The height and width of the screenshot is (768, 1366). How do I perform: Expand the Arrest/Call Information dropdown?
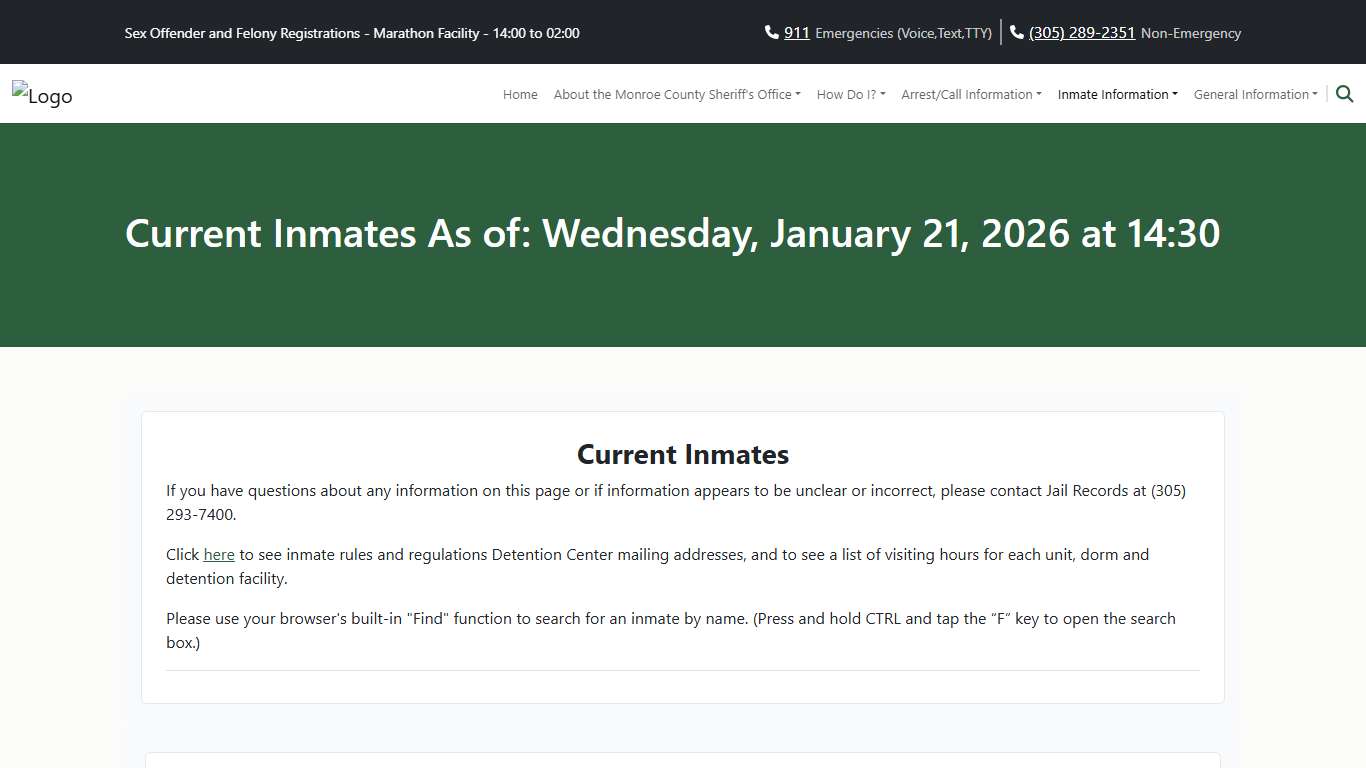(970, 95)
